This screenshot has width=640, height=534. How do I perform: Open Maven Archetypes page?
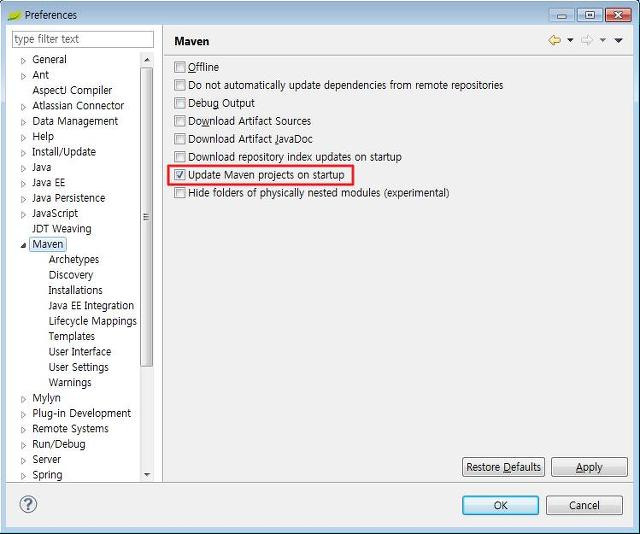tap(74, 259)
